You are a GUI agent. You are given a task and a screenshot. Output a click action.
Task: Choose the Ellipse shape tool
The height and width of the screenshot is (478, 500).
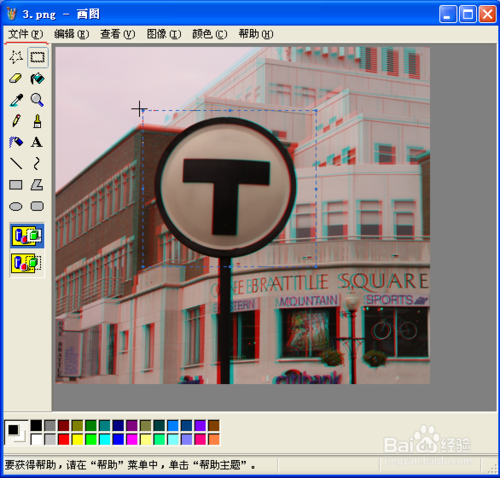coord(16,206)
